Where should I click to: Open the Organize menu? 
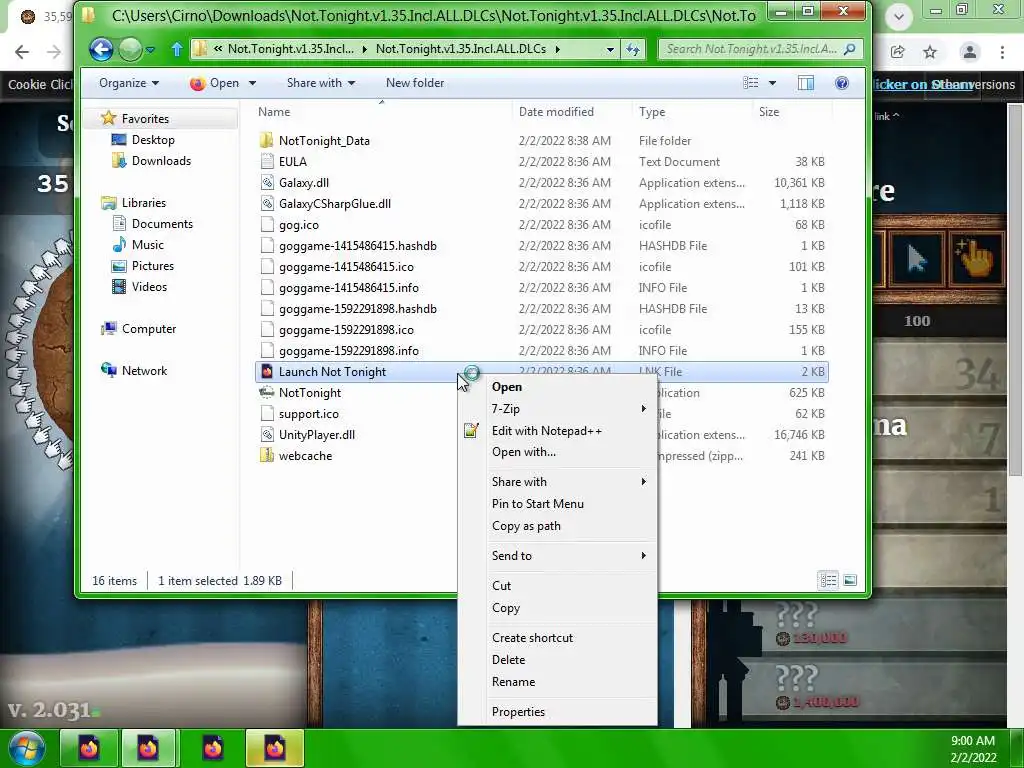click(129, 83)
